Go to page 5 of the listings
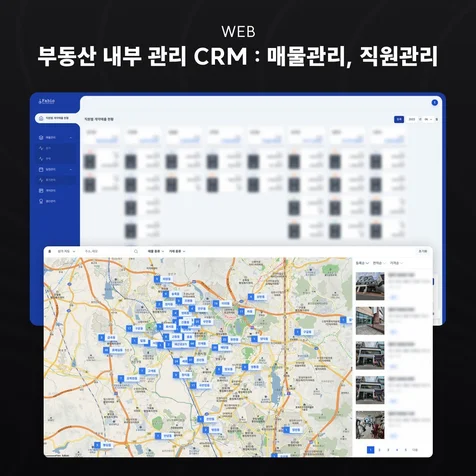Viewport: 476px width, 476px height. (405, 450)
